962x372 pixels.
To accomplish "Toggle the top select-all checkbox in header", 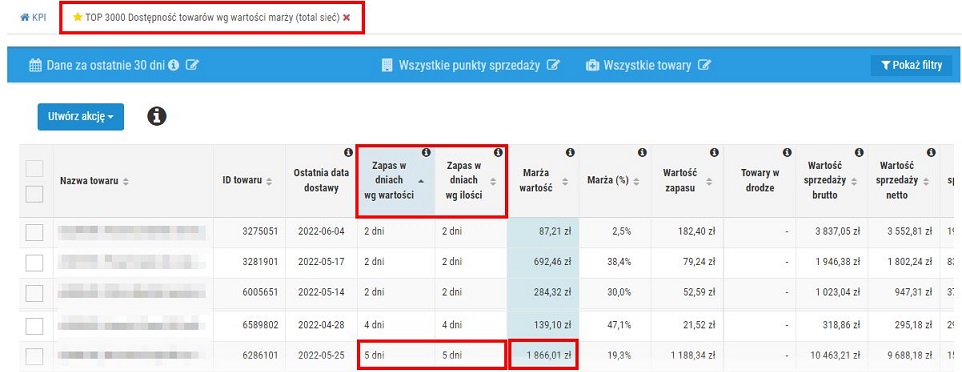I will (x=34, y=168).
